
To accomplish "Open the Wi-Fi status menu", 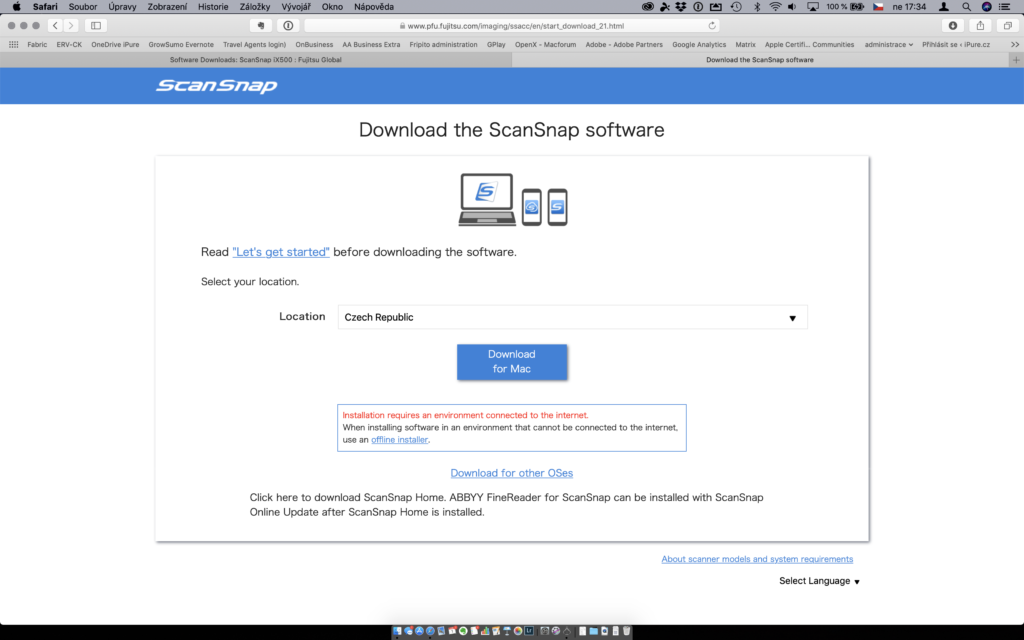I will click(x=775, y=7).
